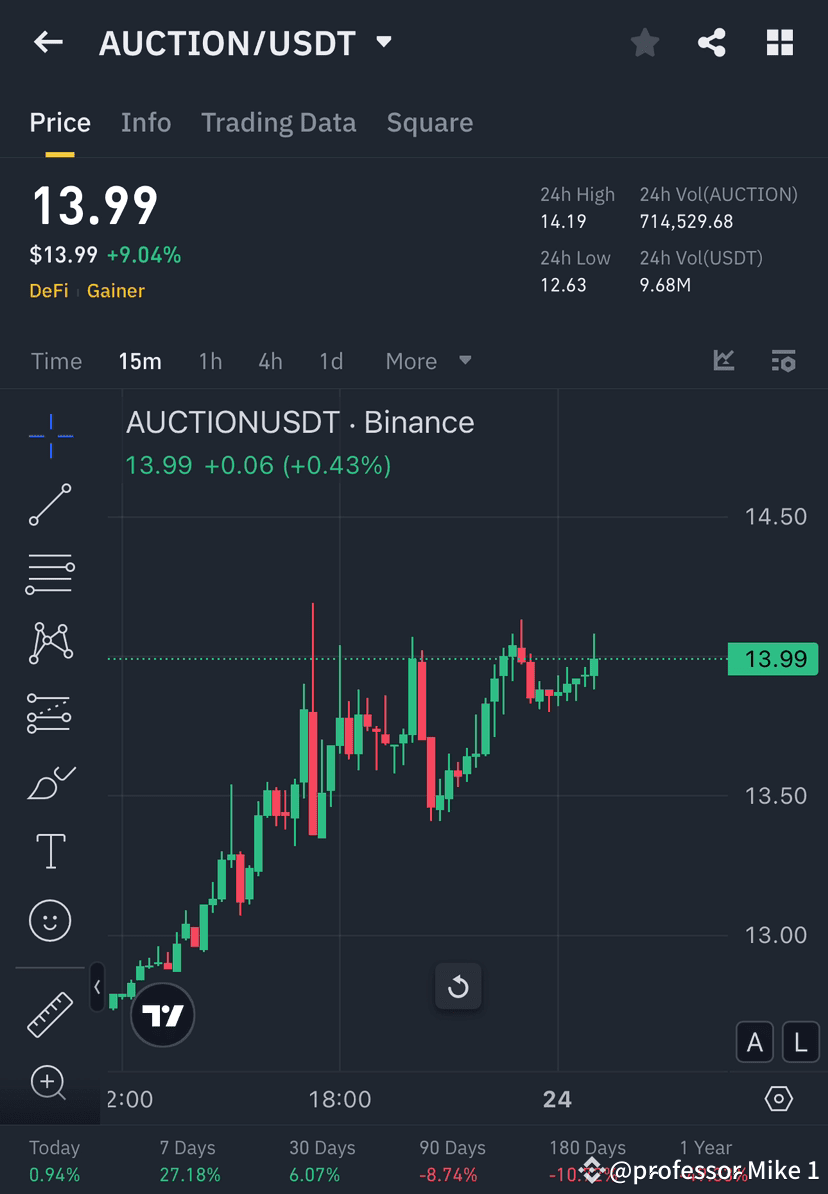Expand the More timeframes dropdown
The image size is (828, 1194).
429,361
